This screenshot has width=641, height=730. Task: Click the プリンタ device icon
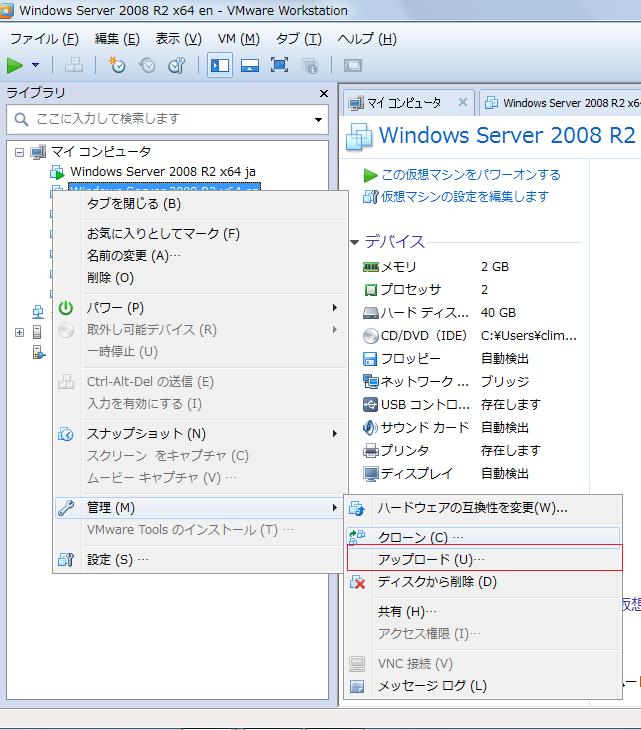(x=371, y=451)
